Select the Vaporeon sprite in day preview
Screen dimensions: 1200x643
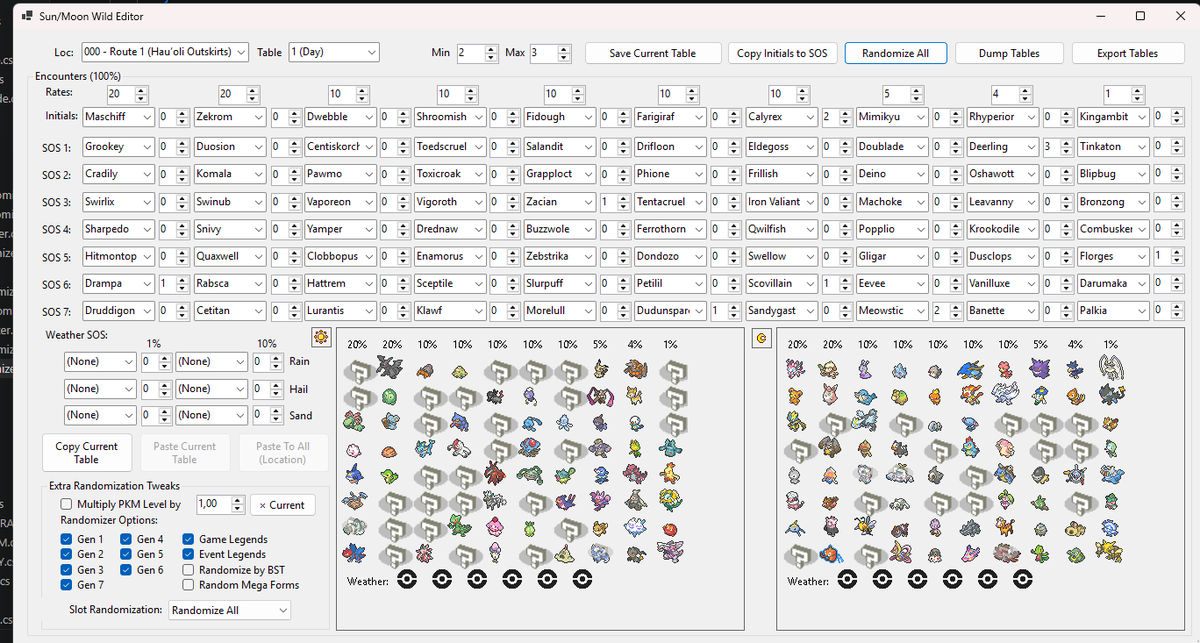427,448
